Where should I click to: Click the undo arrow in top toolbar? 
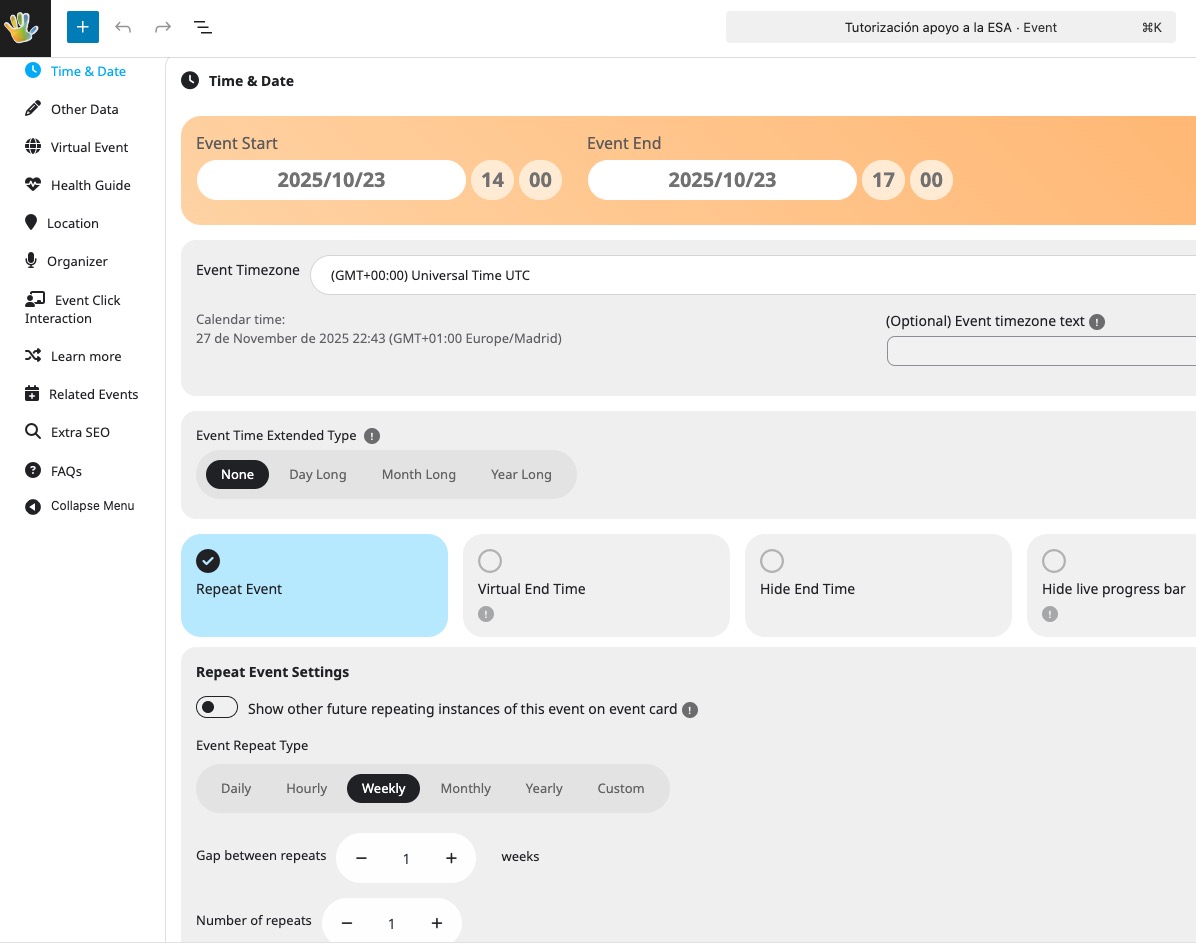pos(123,27)
